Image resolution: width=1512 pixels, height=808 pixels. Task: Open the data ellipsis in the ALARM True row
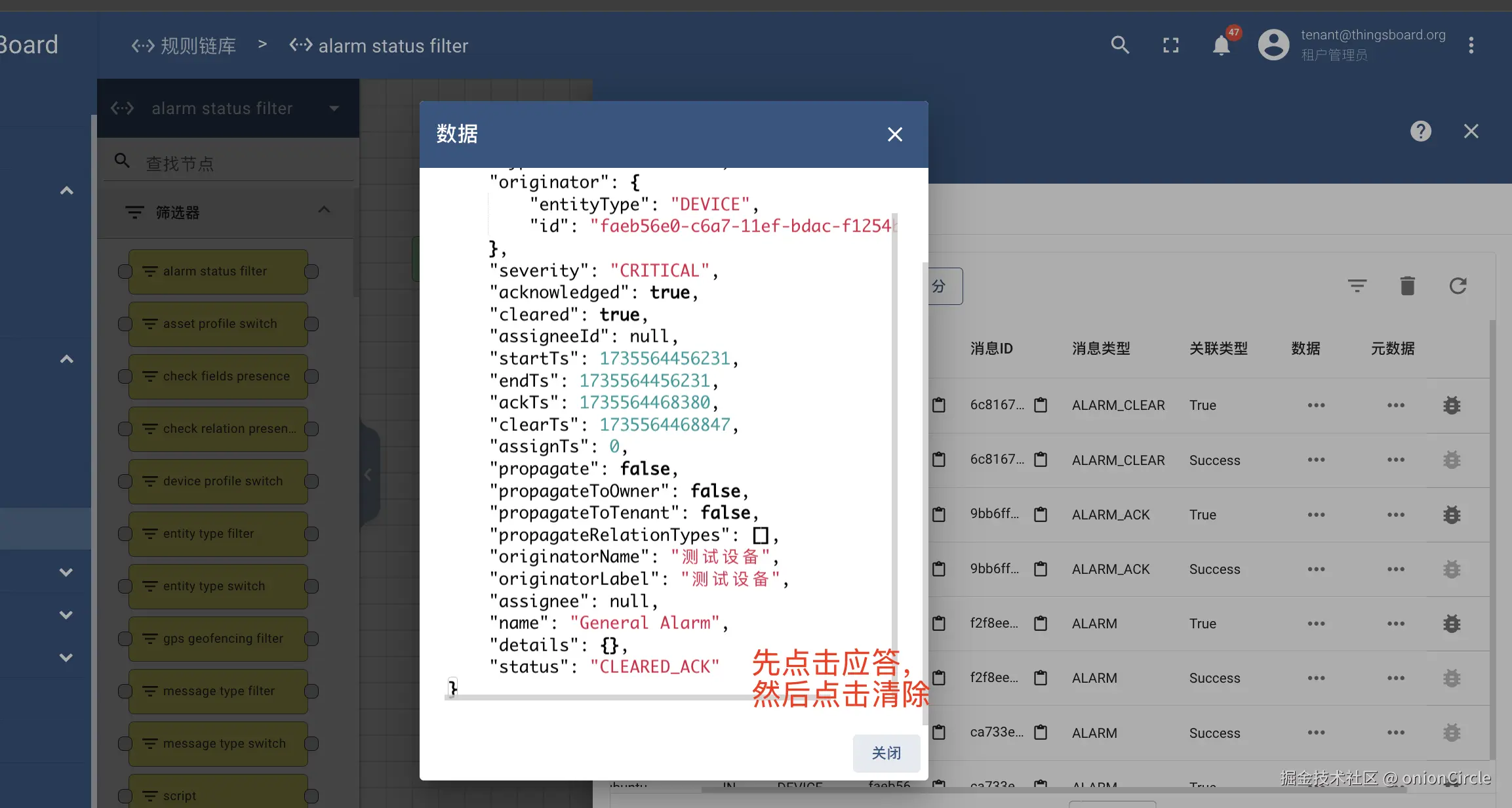(1315, 624)
